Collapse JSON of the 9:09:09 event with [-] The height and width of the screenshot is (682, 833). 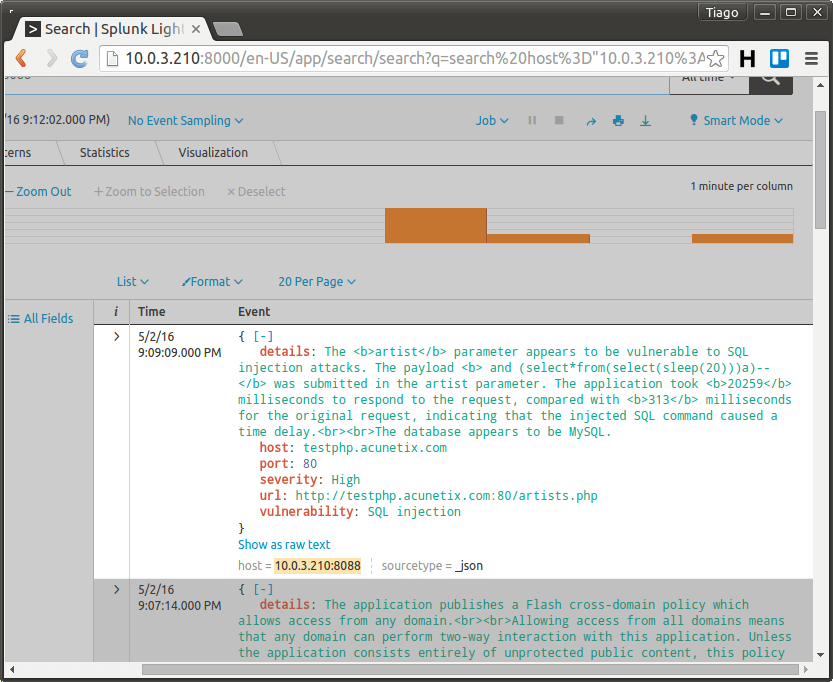[x=263, y=336]
